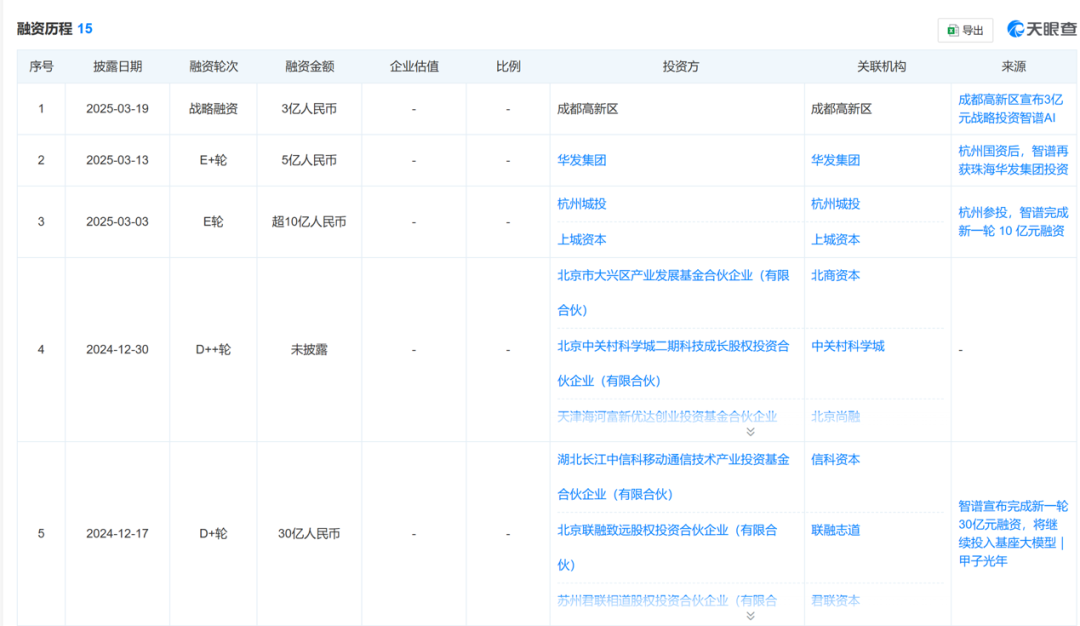Open 北京市大兴区产业发展基金 investor link
Image resolution: width=1080 pixels, height=626 pixels.
tap(672, 275)
